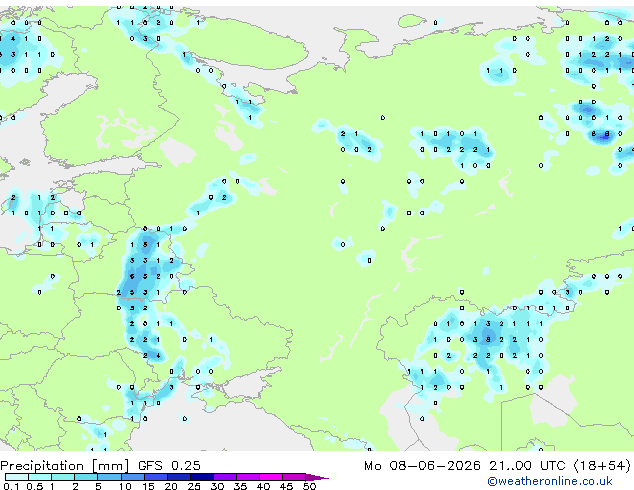Click the 'Mo 08-06-2026' date text
The width and height of the screenshot is (634, 490).
[x=423, y=466]
